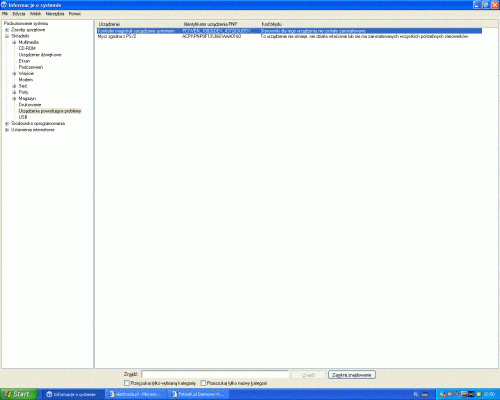The height and width of the screenshot is (400, 500).
Task: Check Przeszukaj tylko nazwy kategorii checkbox
Action: (x=203, y=383)
